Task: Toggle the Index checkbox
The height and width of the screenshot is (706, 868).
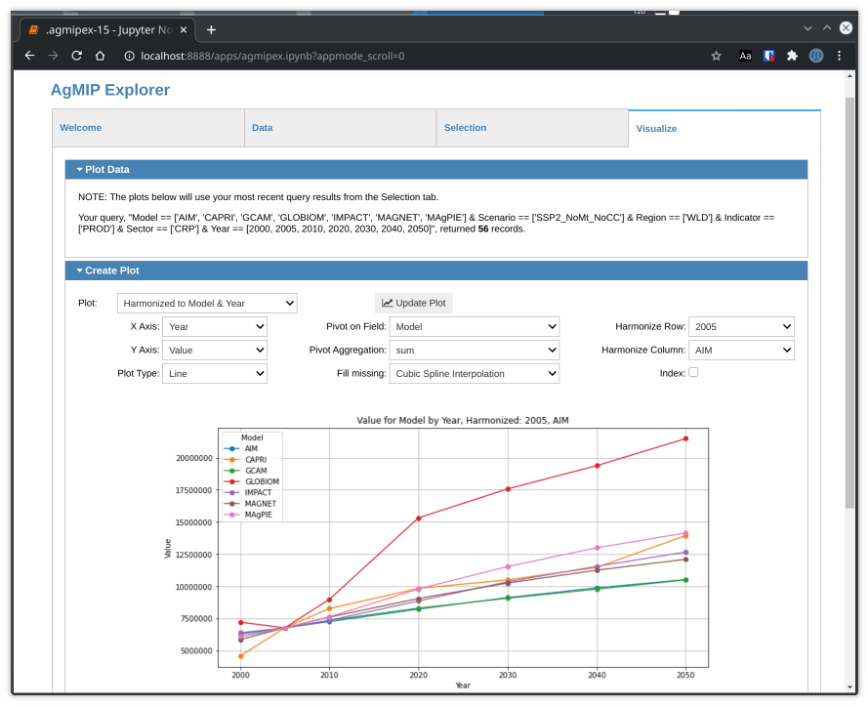Action: [x=693, y=373]
